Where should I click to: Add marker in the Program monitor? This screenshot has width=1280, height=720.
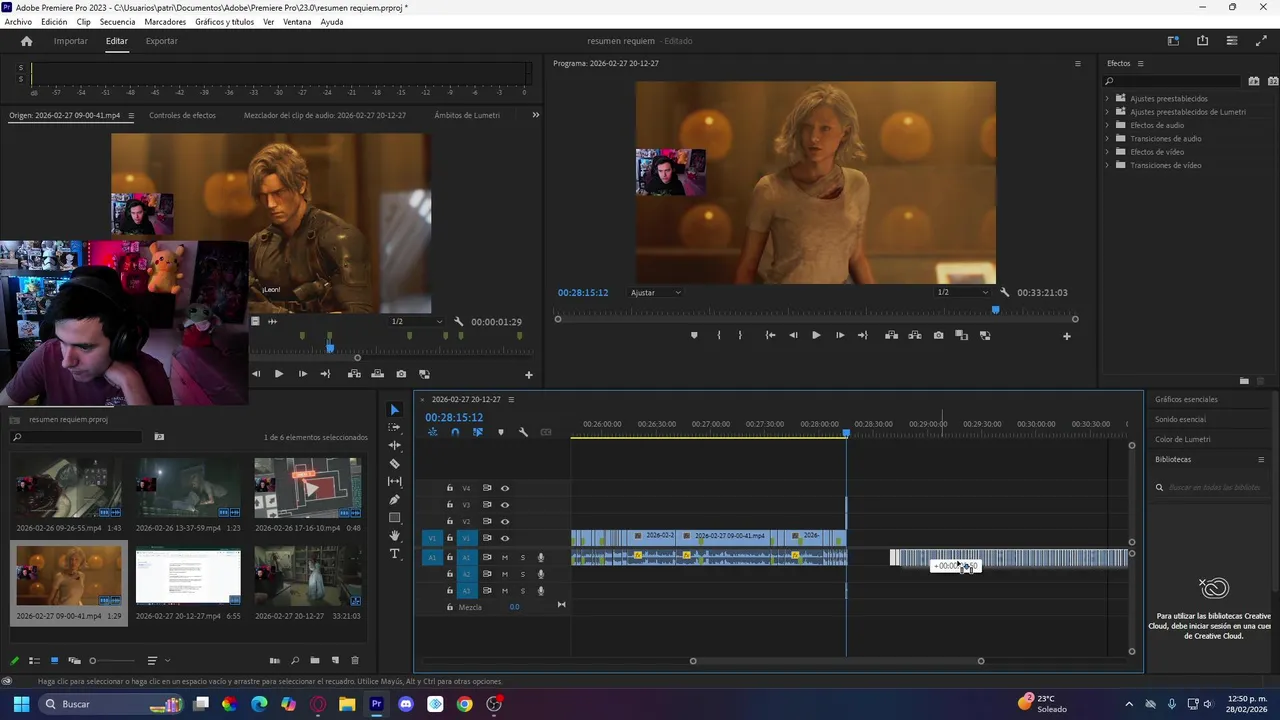tap(694, 336)
